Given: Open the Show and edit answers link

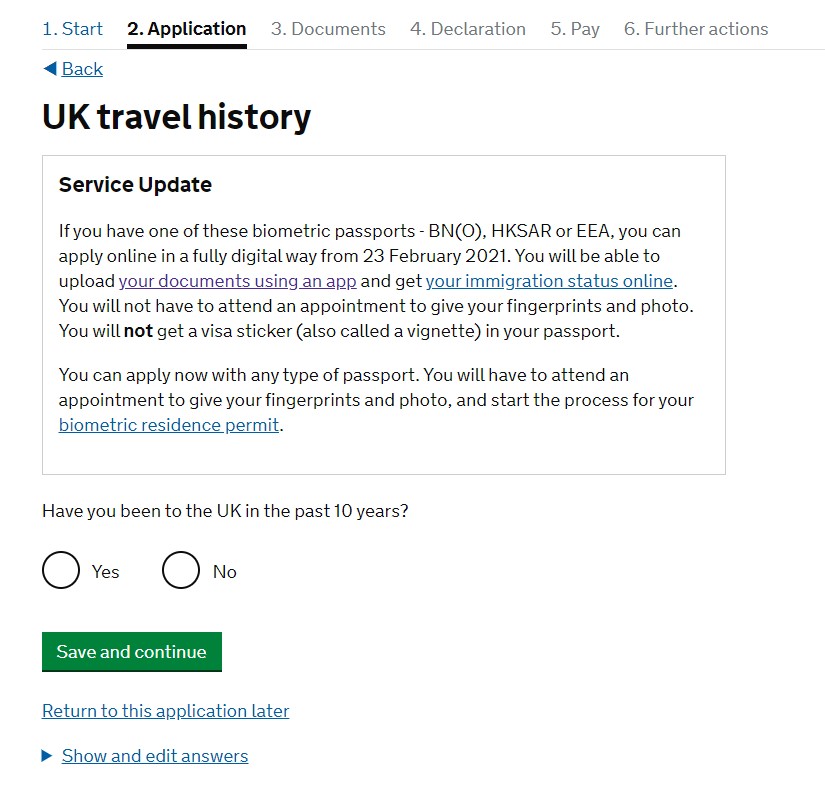Looking at the screenshot, I should [x=155, y=756].
